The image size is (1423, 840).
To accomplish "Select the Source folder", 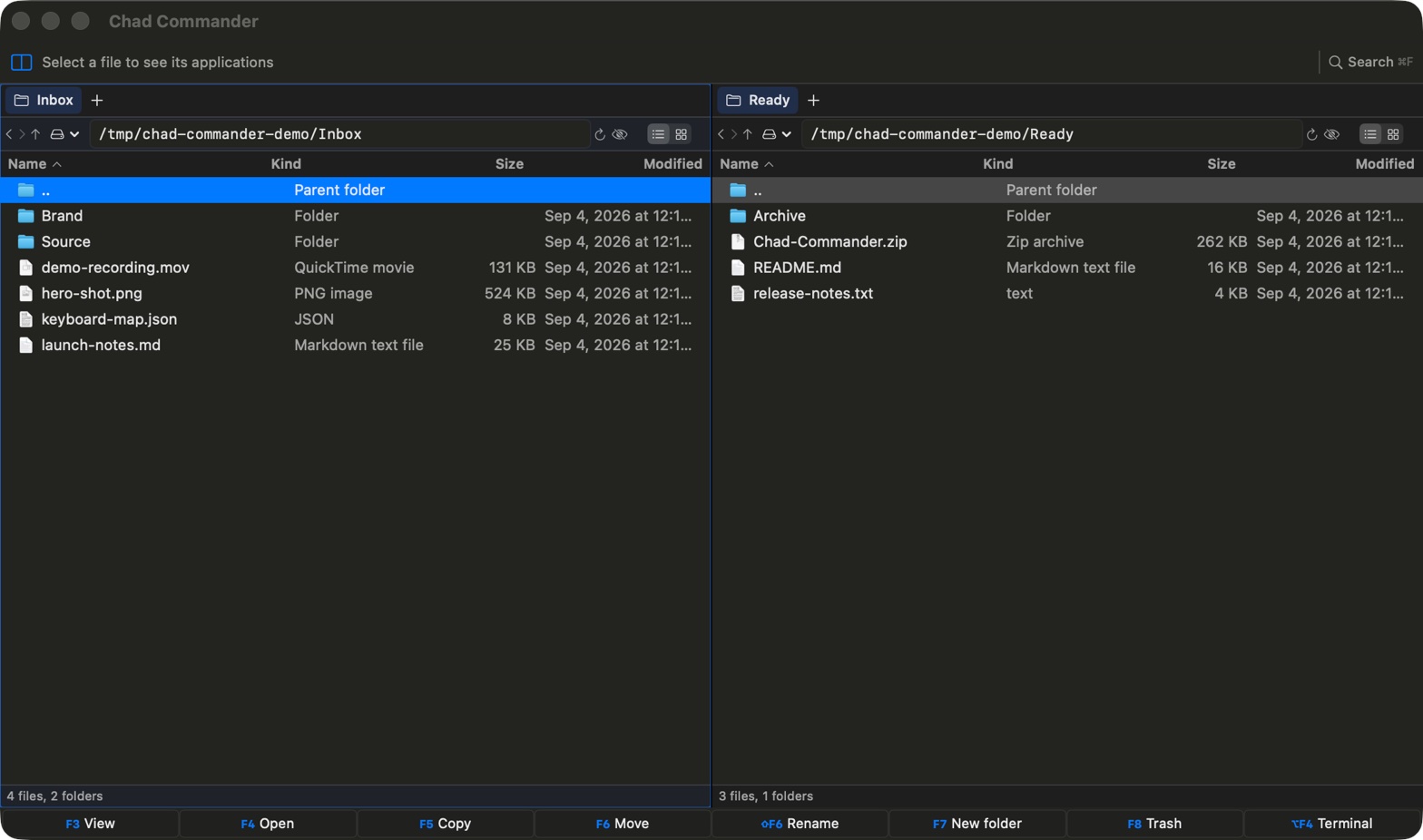I will 355,241.
